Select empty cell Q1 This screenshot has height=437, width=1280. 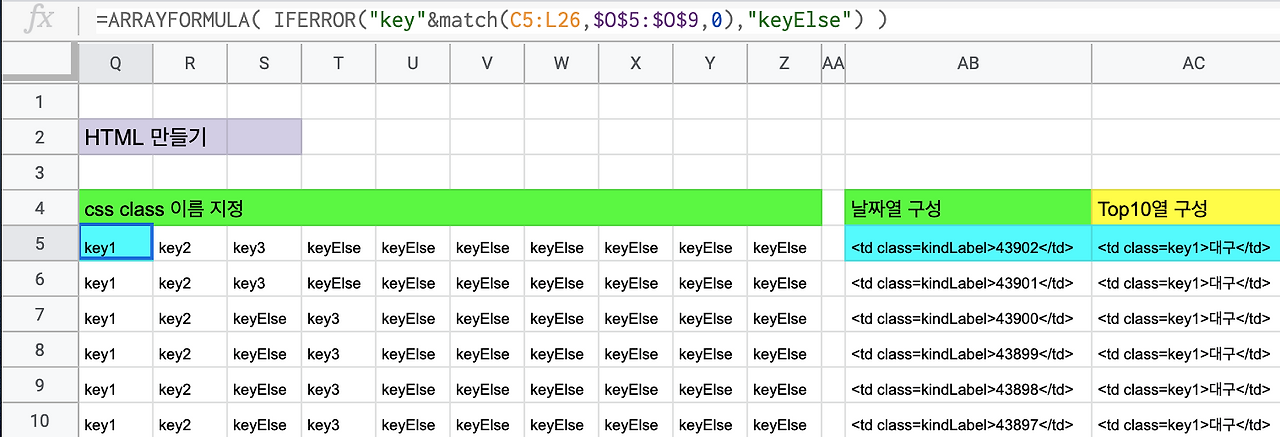(116, 101)
